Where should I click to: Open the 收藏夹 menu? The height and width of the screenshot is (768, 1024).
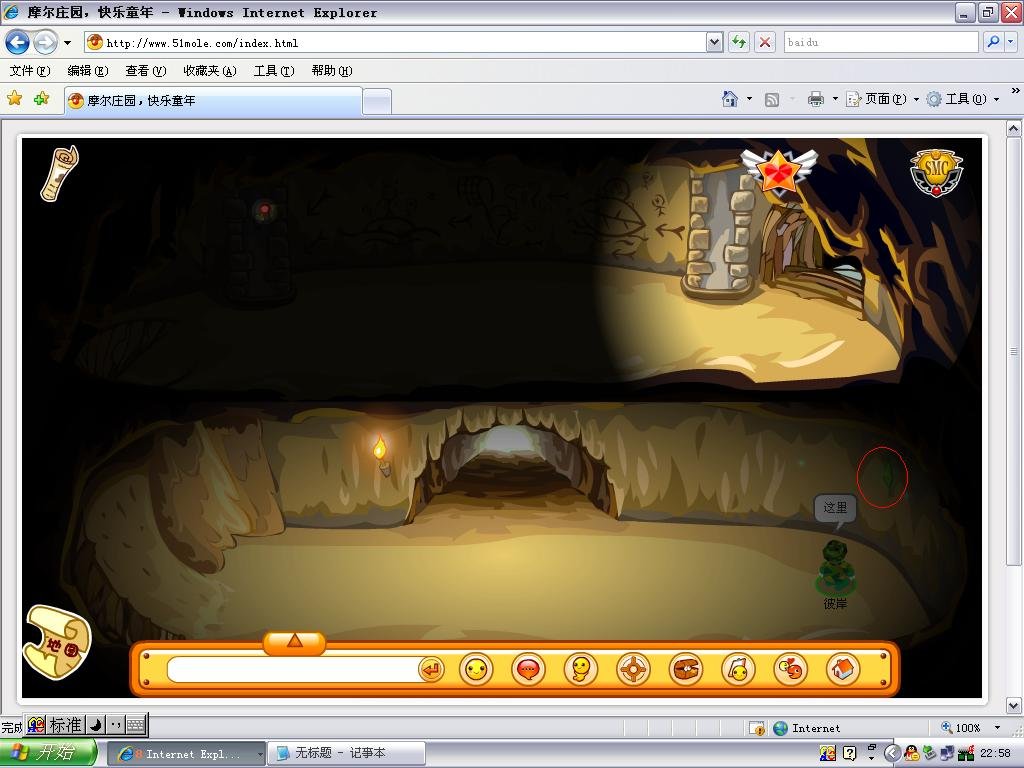(209, 71)
